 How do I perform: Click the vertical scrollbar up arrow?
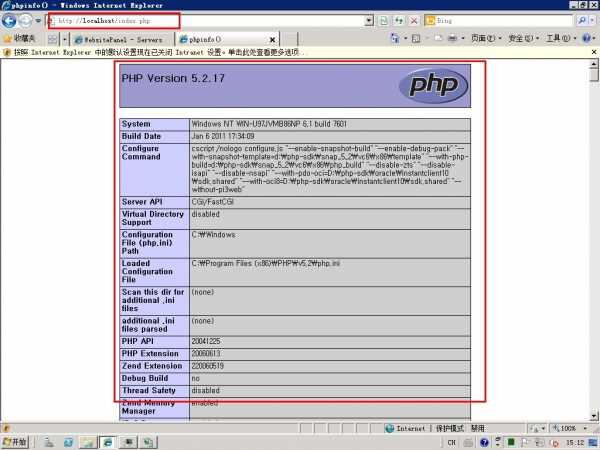pyautogui.click(x=594, y=64)
